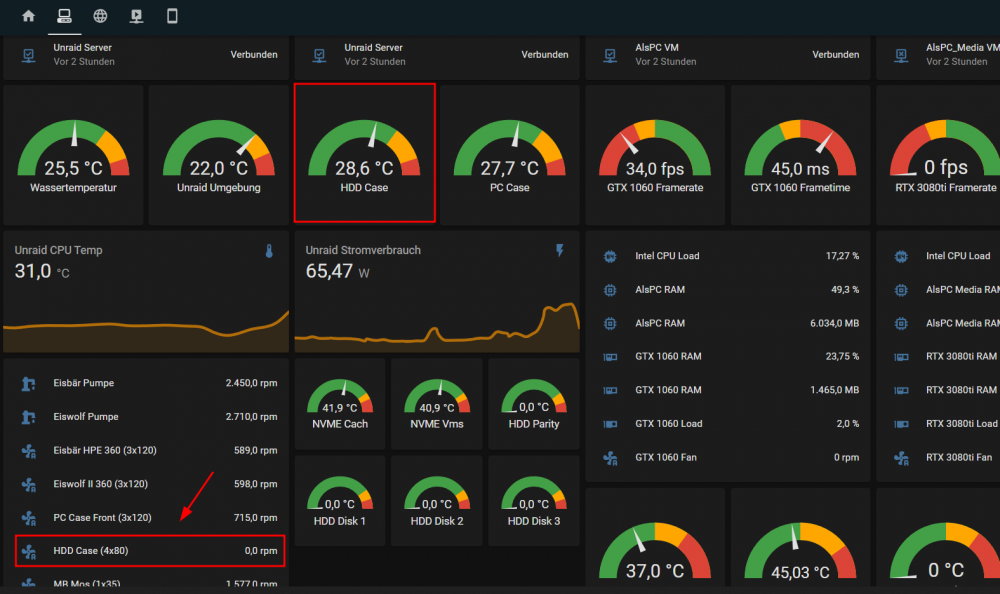1000x594 pixels.
Task: Click the GTX 1060 RAM 1.465,0 MB icon
Action: tap(610, 390)
